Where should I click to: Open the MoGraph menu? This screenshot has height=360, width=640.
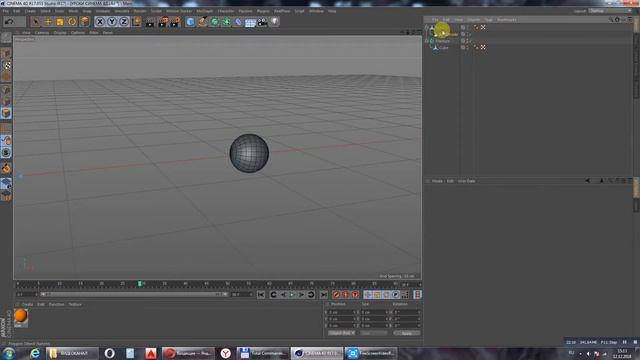pyautogui.click(x=204, y=11)
